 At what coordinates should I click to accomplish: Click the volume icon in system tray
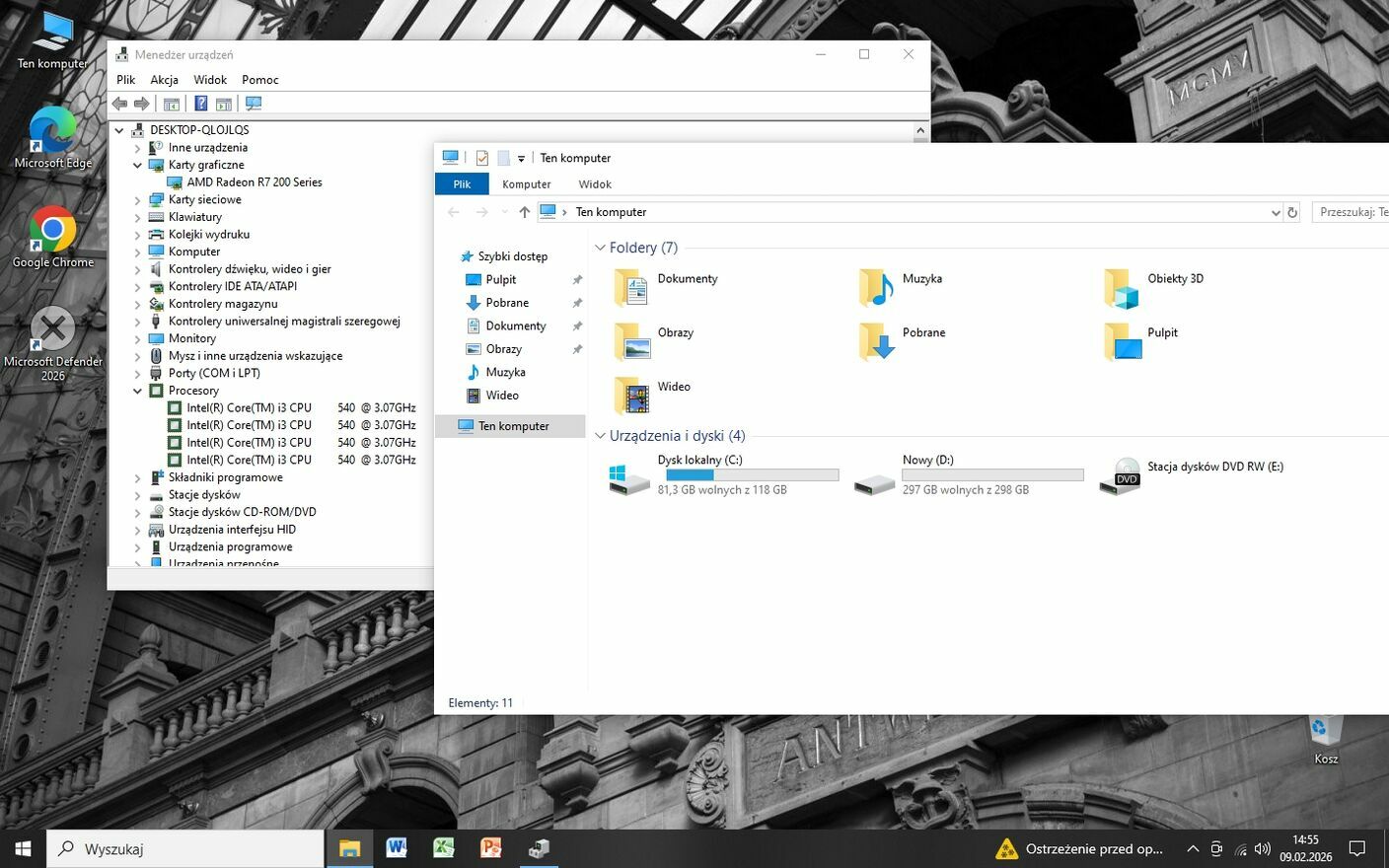tap(1262, 849)
